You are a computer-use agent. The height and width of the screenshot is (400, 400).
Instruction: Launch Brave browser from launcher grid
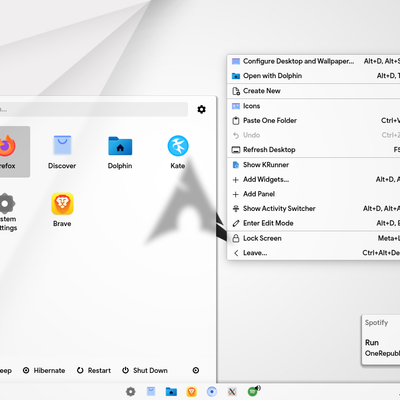(62, 210)
